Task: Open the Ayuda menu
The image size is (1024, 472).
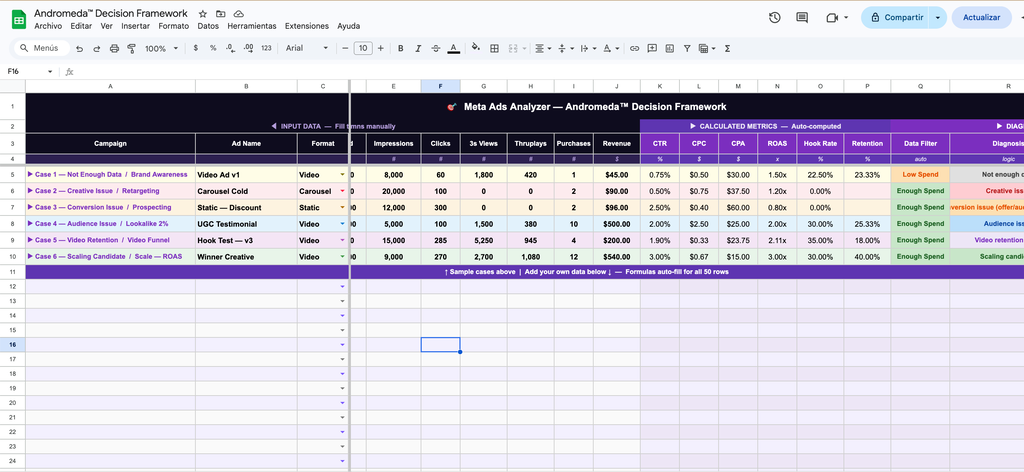Action: 348,26
